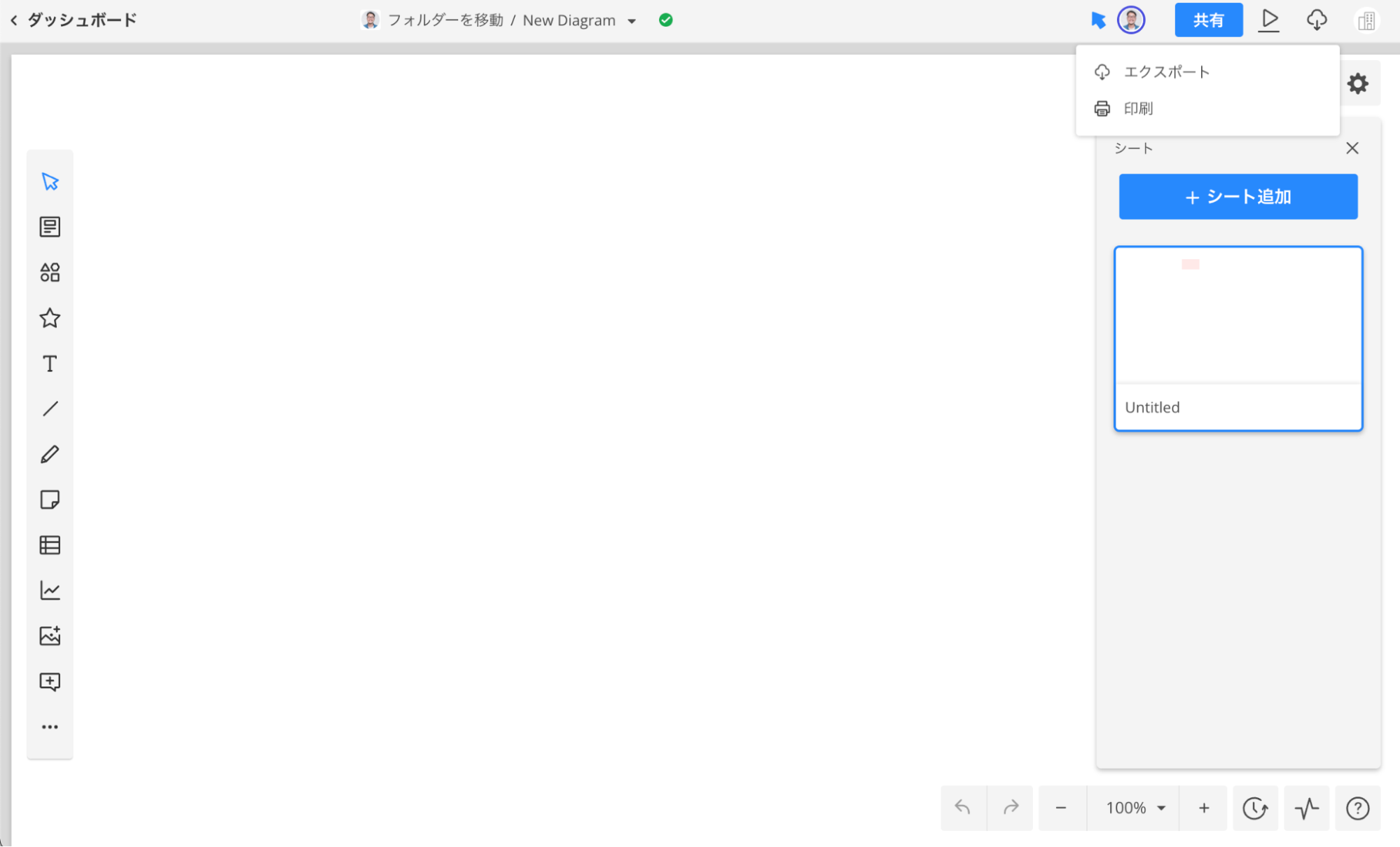Expand the New Diagram title dropdown arrow
The image size is (1400, 847).
[632, 21]
